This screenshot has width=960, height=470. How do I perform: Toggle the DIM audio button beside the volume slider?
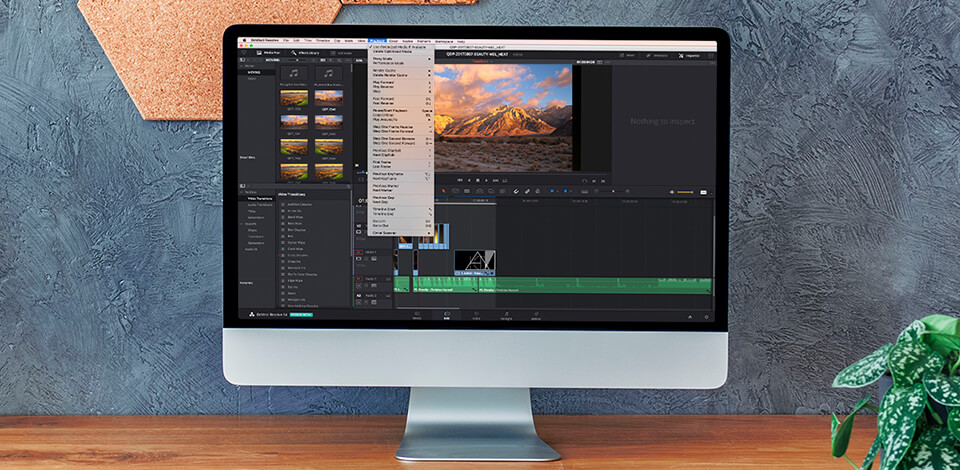click(x=703, y=192)
